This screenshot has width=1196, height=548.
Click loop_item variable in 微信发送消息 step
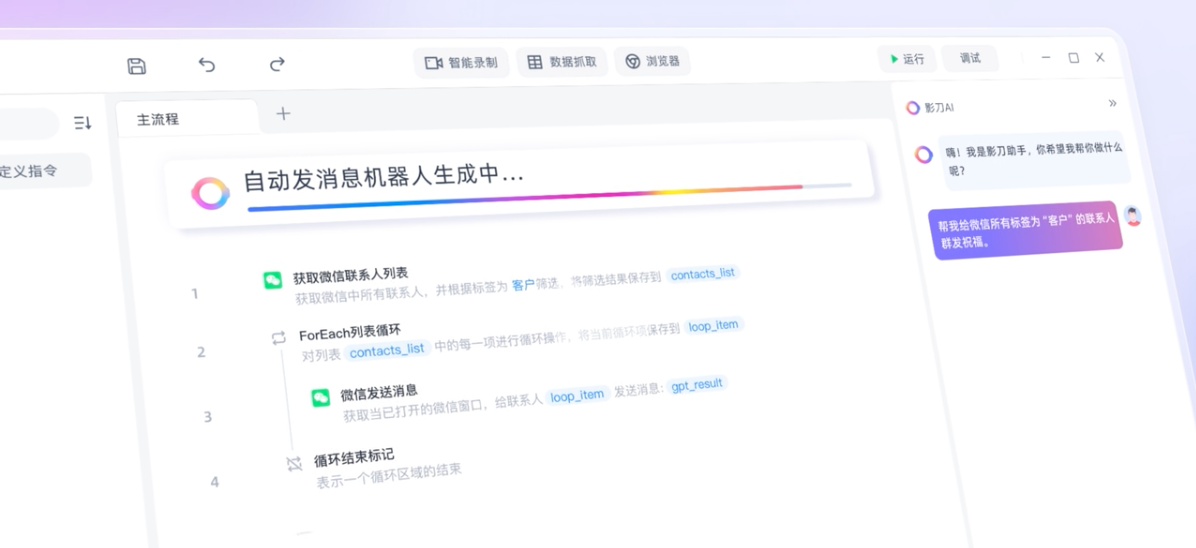pos(577,396)
